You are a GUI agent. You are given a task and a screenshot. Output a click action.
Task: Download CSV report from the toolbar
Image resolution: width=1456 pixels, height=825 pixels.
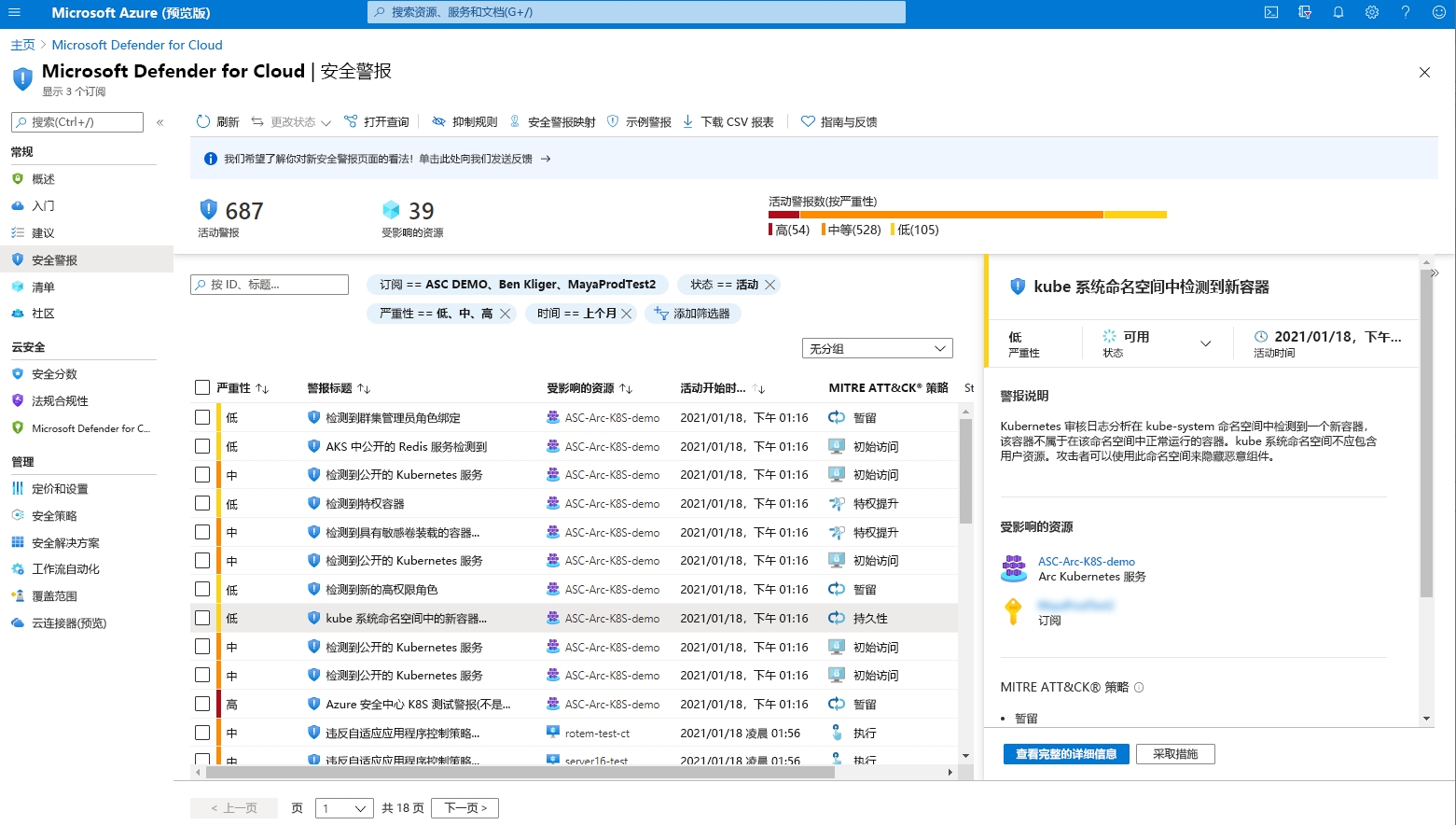[x=728, y=121]
